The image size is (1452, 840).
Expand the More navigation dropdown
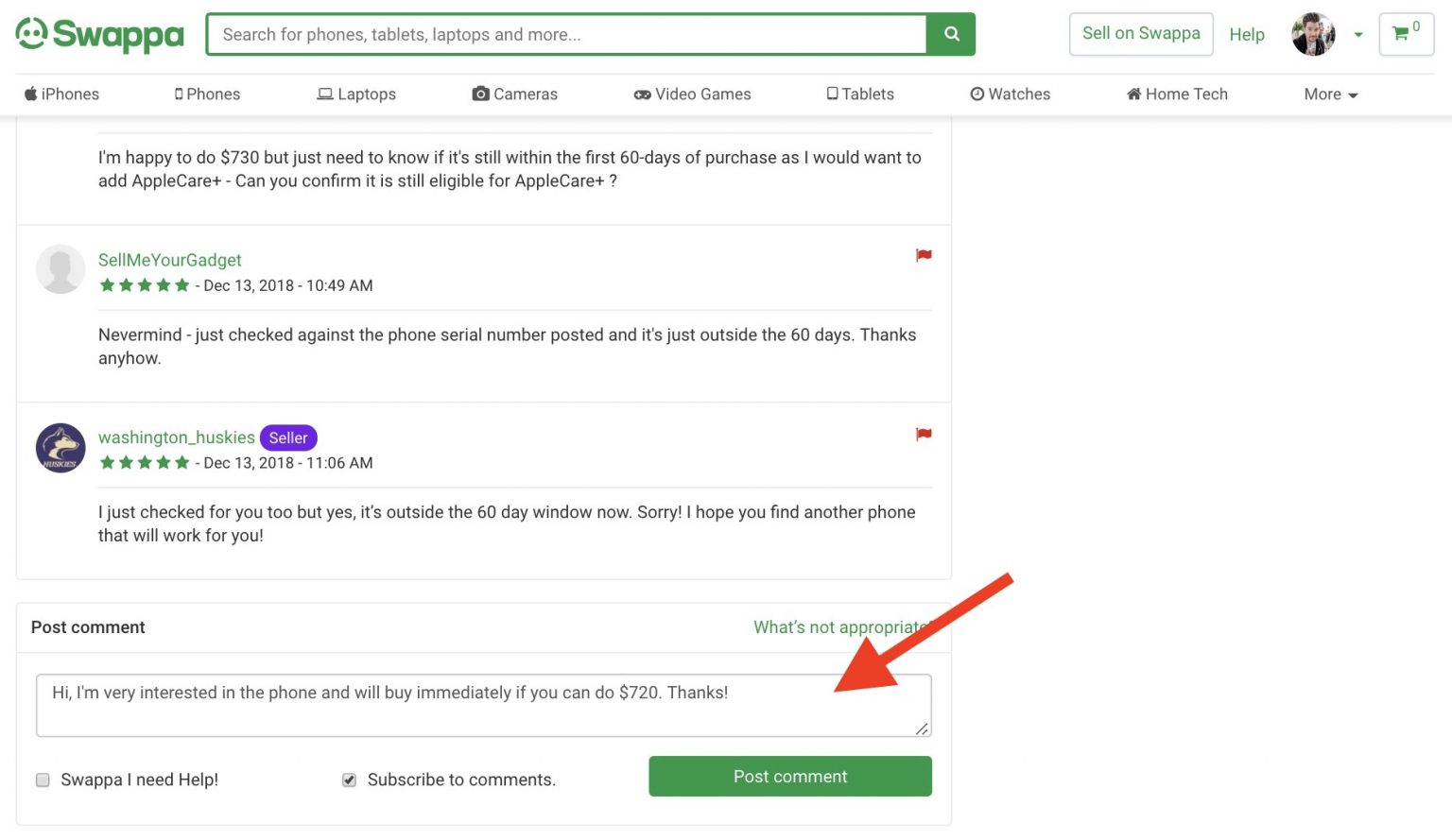(1329, 94)
